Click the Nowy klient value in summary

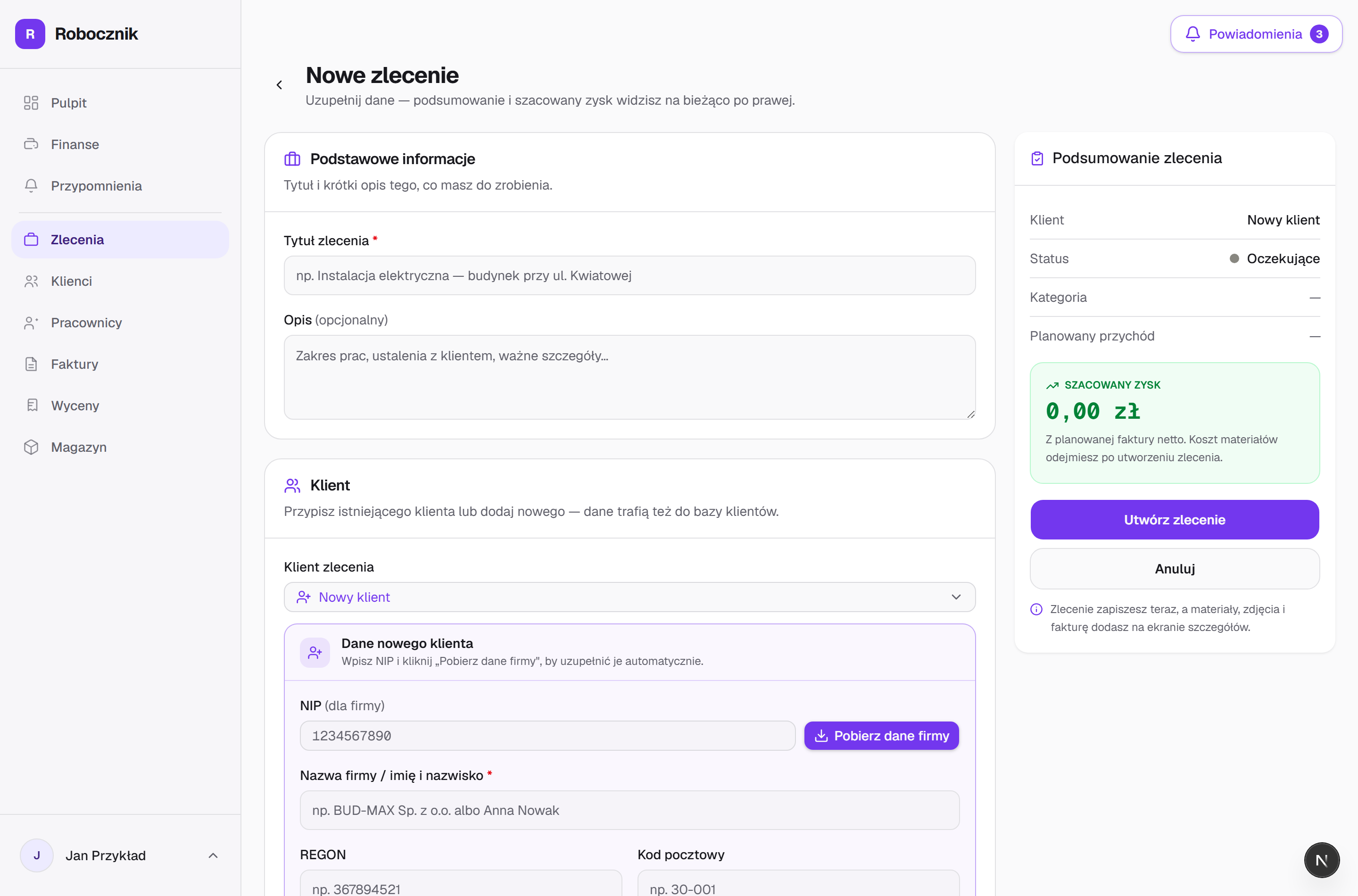[1283, 220]
